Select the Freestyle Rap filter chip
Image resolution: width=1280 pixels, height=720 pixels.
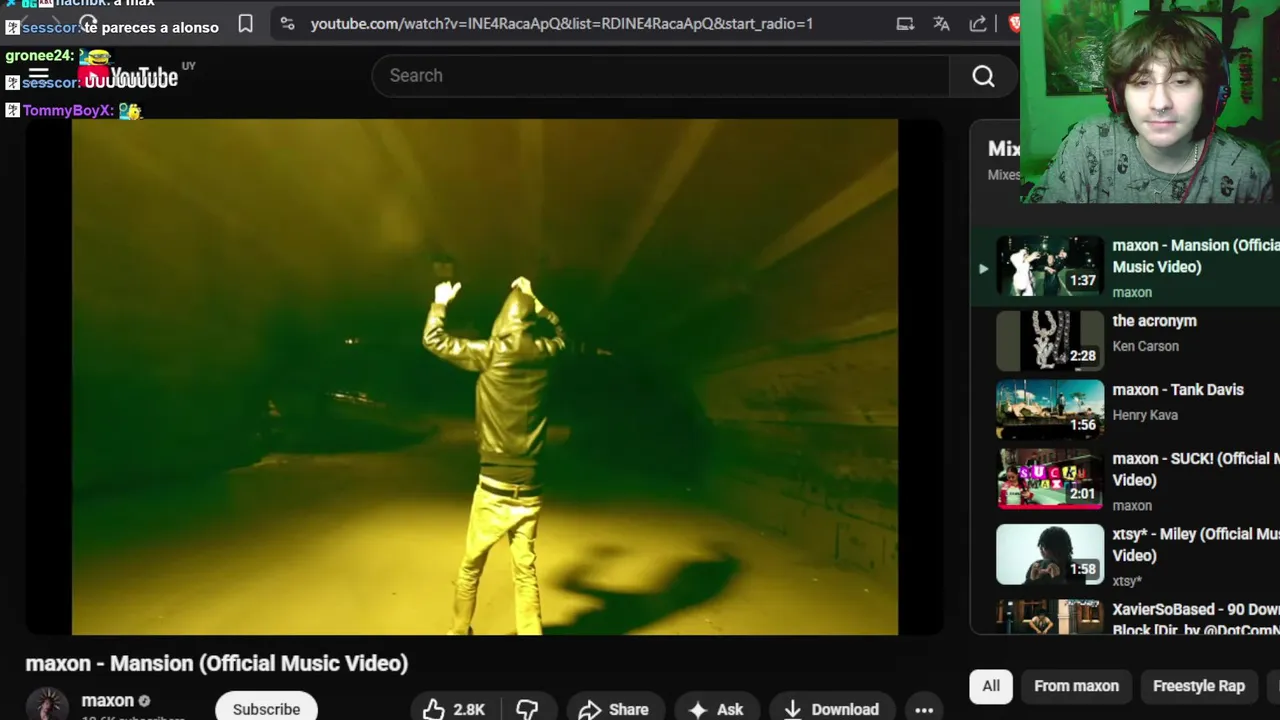(x=1198, y=686)
